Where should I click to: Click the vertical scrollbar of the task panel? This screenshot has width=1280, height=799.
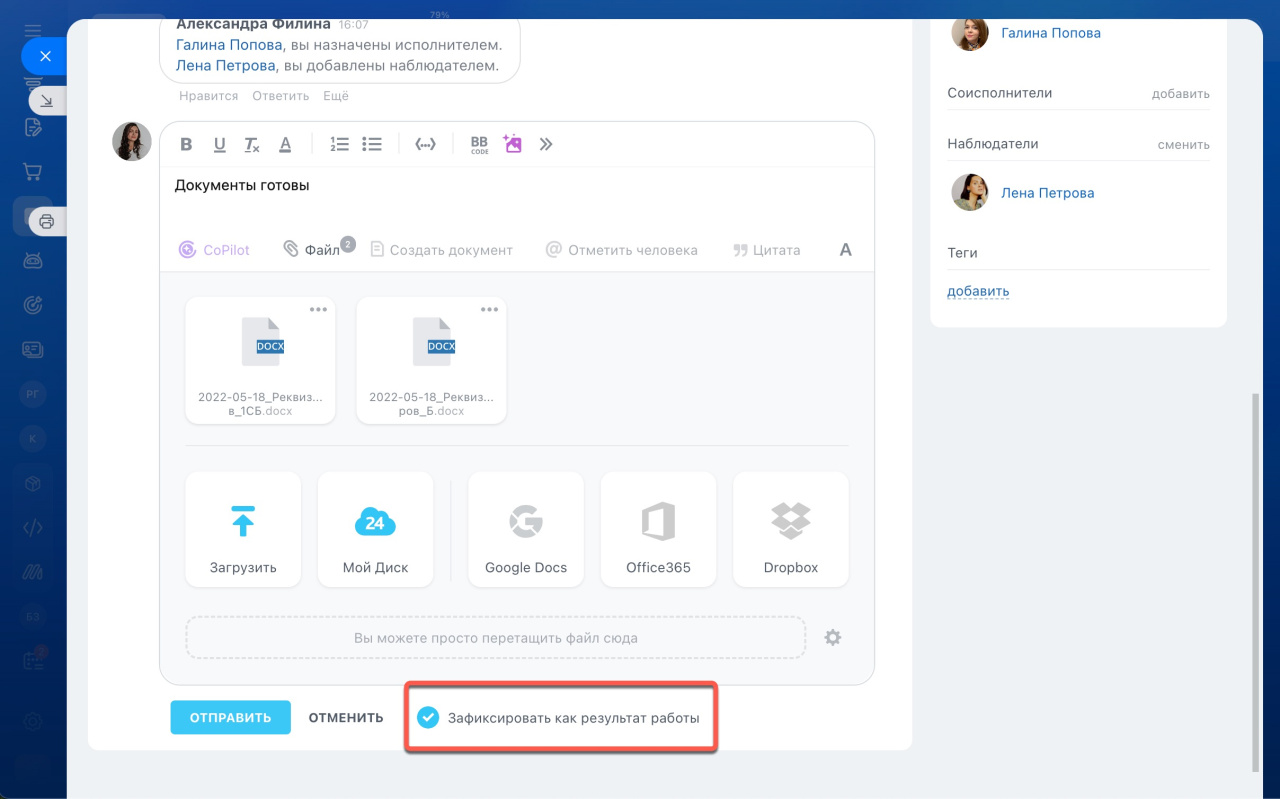pyautogui.click(x=1256, y=582)
